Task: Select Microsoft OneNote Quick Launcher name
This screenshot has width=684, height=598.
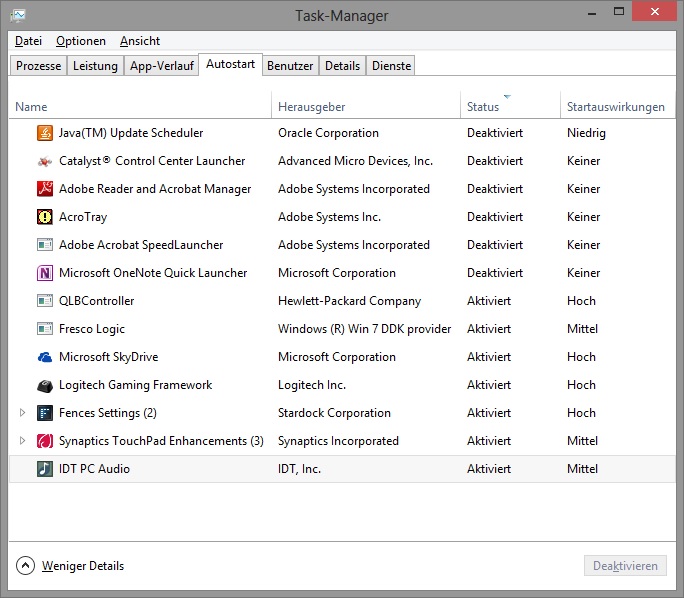Action: (x=153, y=273)
